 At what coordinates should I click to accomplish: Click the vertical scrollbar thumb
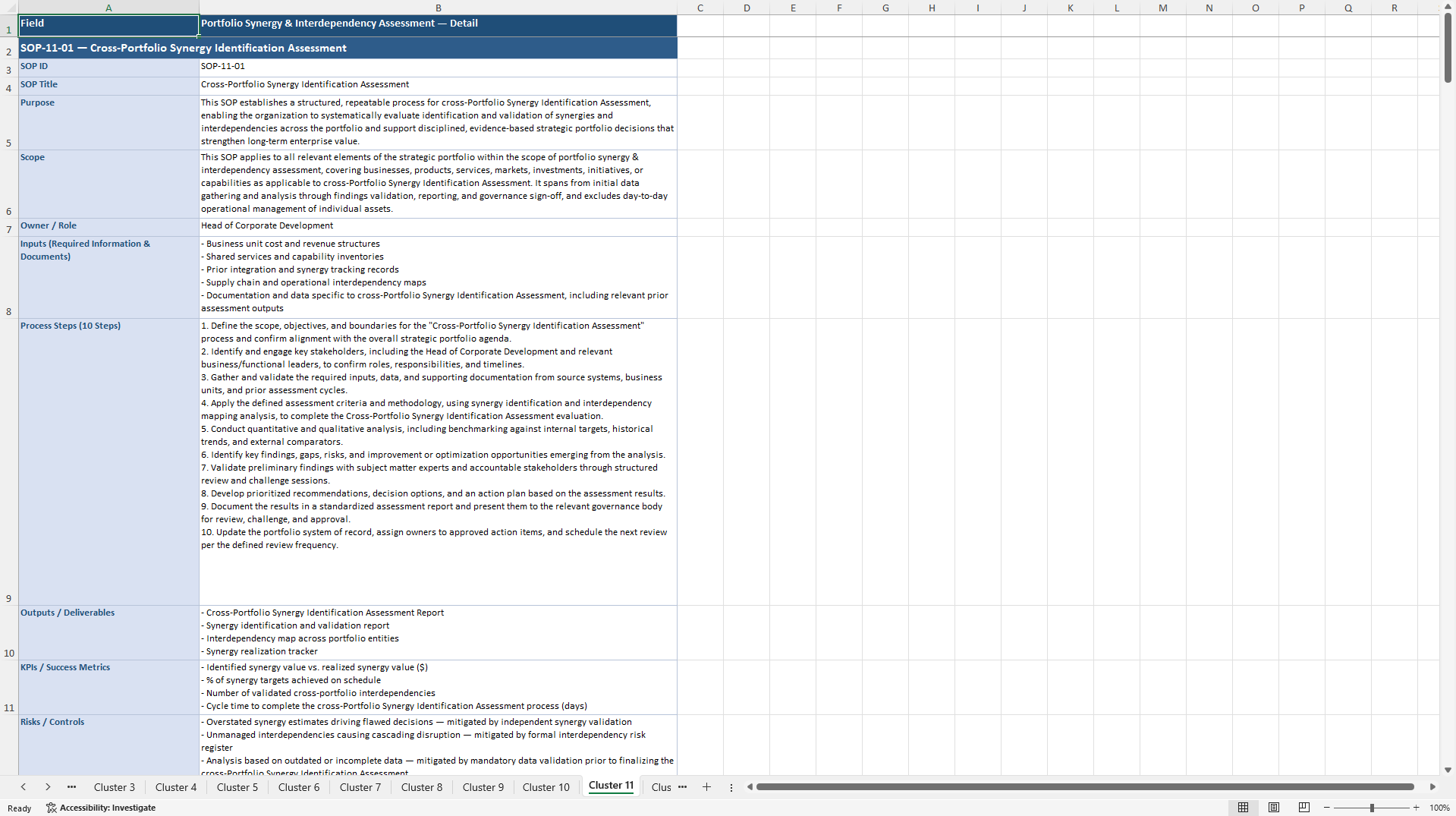tap(1448, 48)
